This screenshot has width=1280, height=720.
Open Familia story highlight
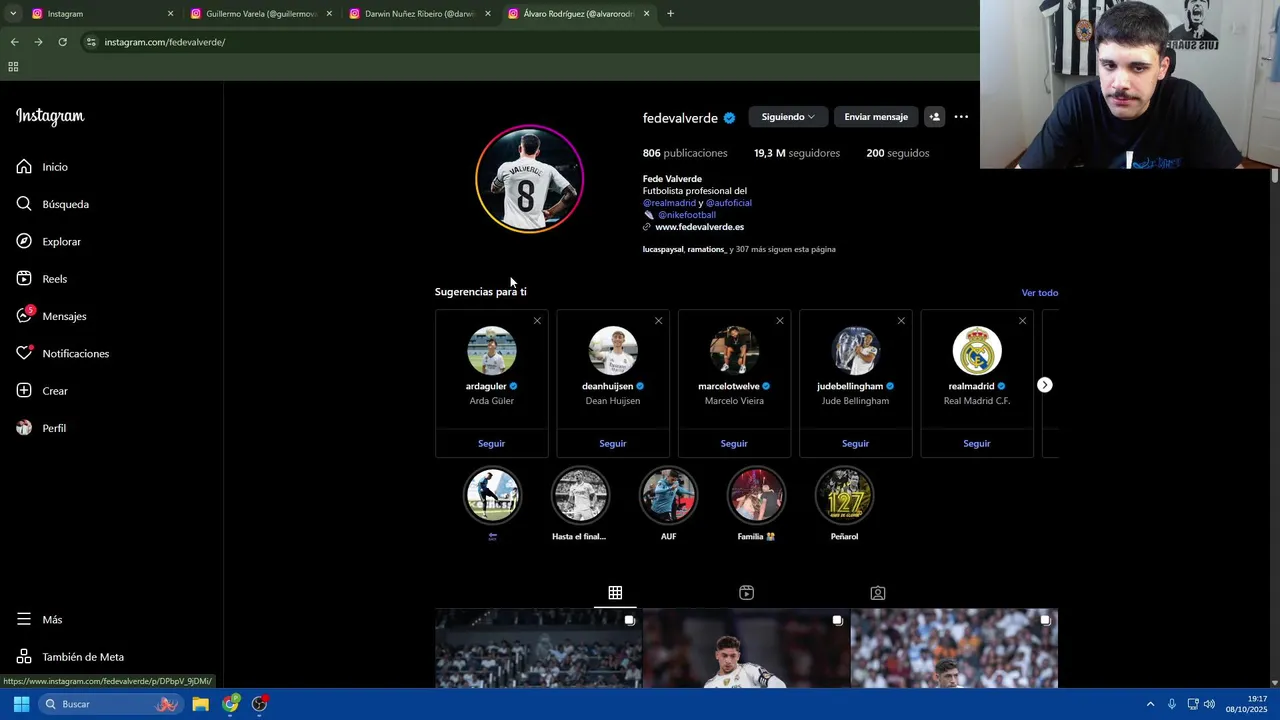tap(756, 496)
